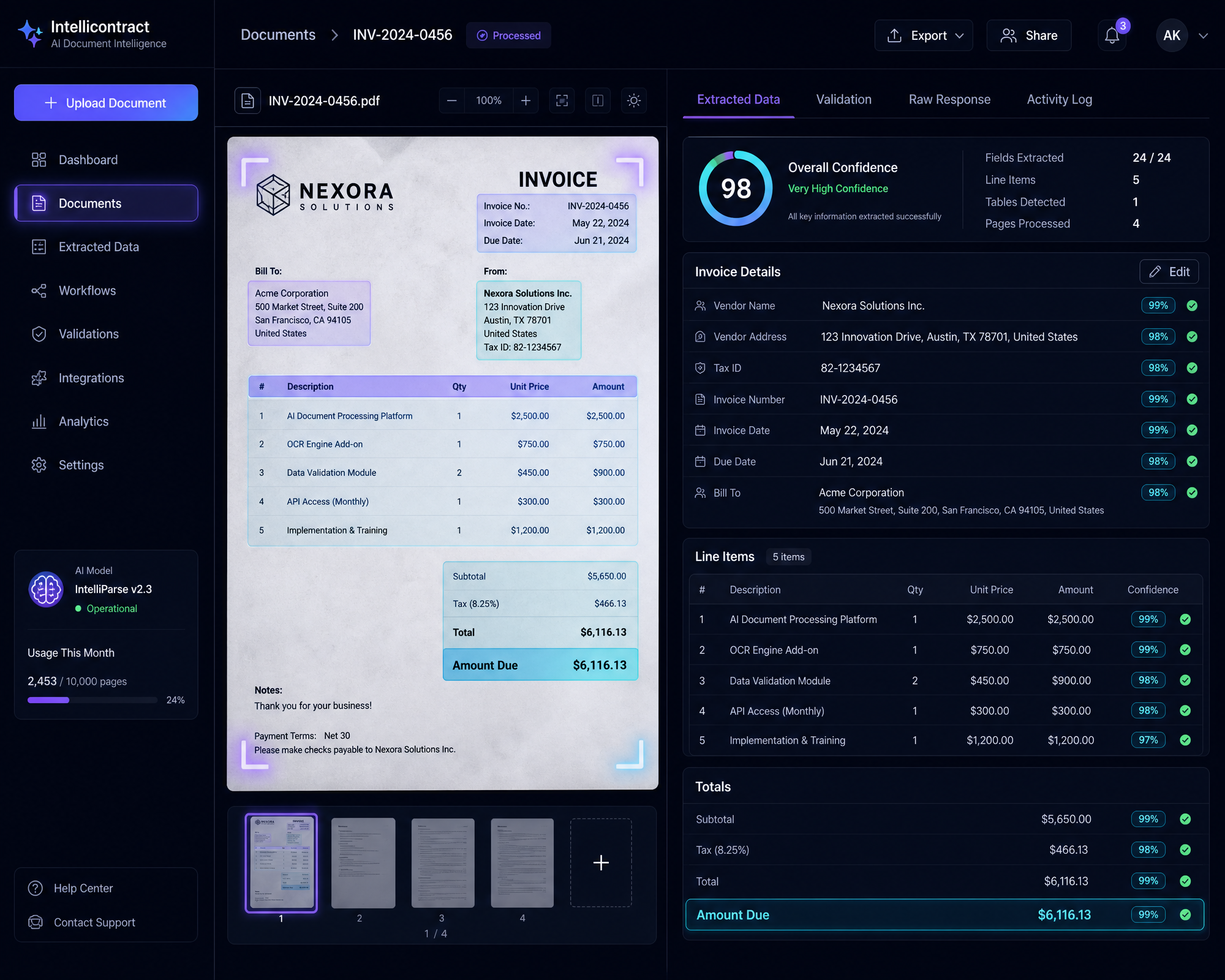
Task: Open Extracted Data in the sidebar
Action: pyautogui.click(x=106, y=247)
